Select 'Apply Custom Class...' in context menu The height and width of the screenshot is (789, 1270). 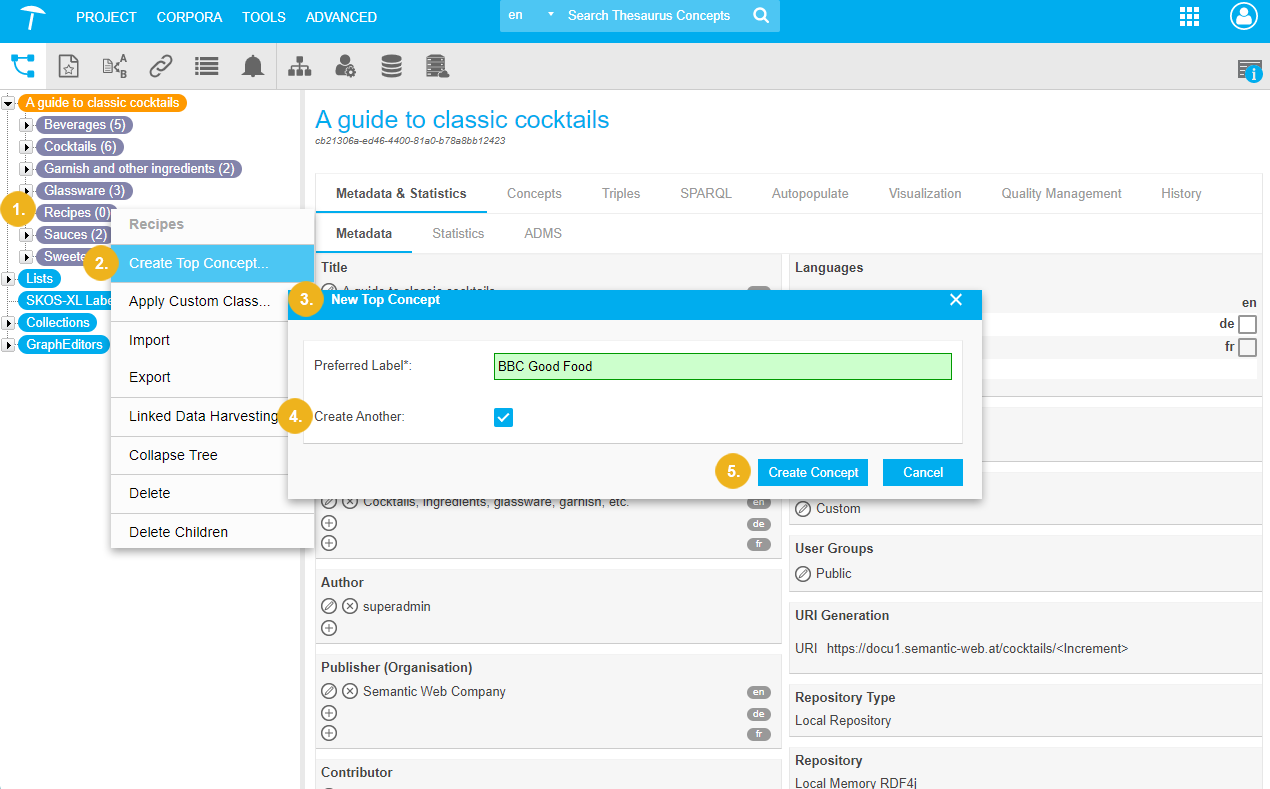199,301
